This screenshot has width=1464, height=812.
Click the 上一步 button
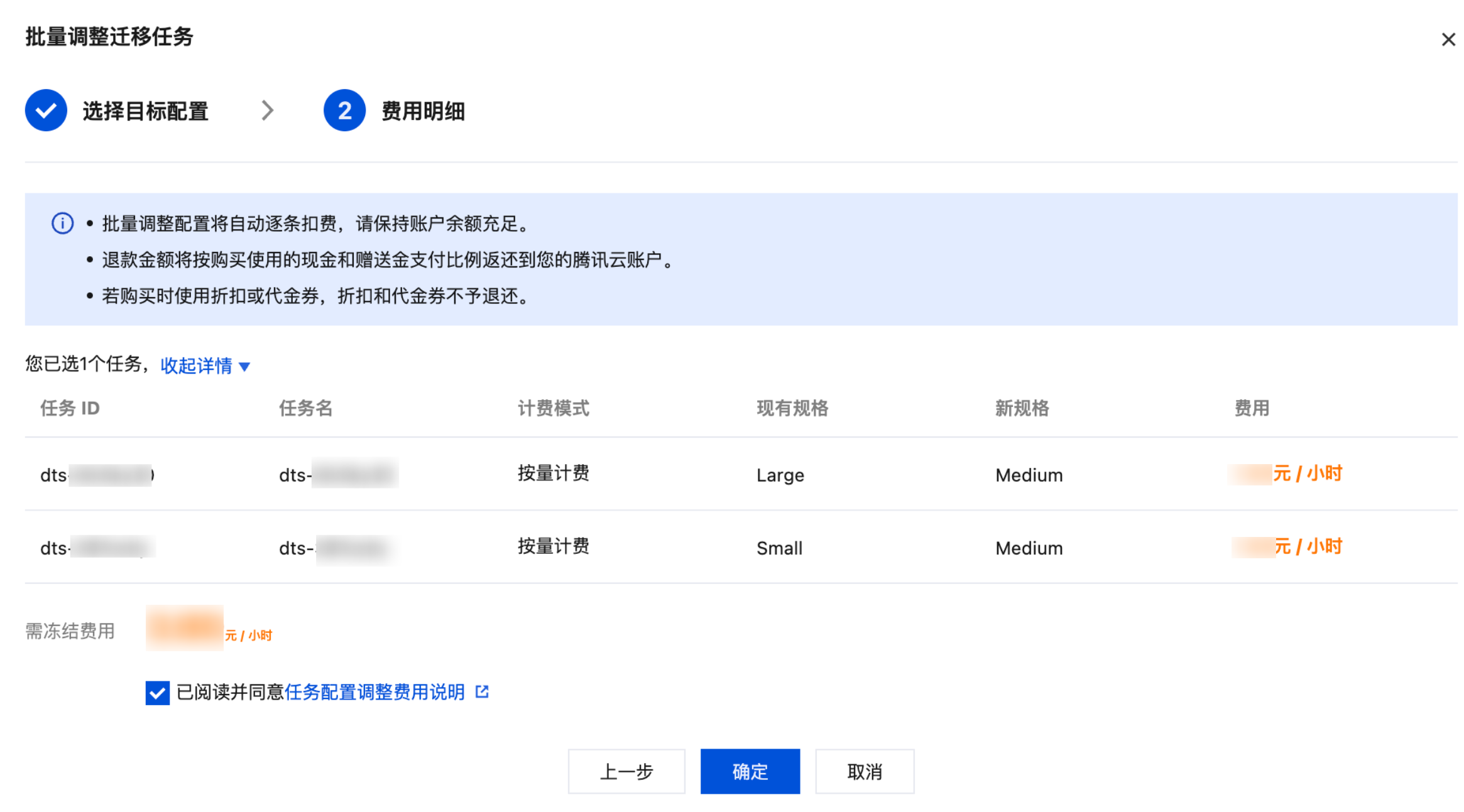tap(626, 771)
